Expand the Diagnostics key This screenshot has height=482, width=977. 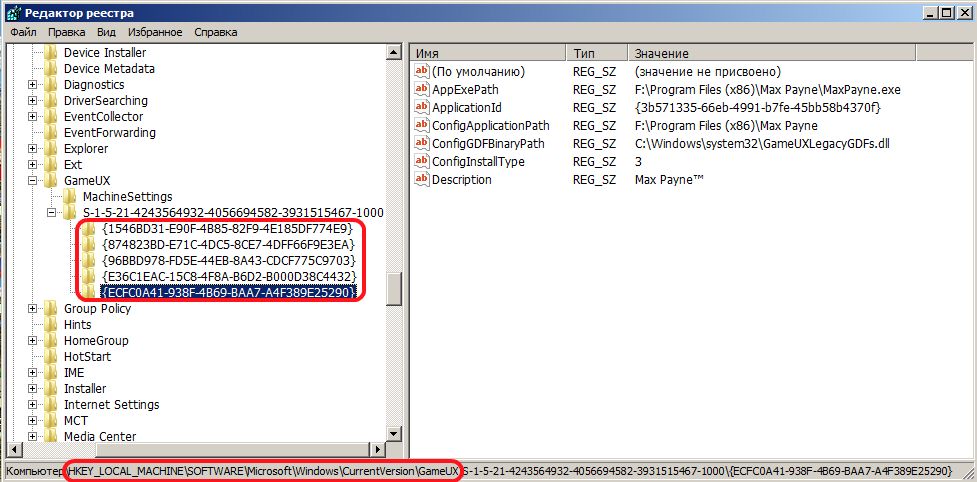point(32,85)
